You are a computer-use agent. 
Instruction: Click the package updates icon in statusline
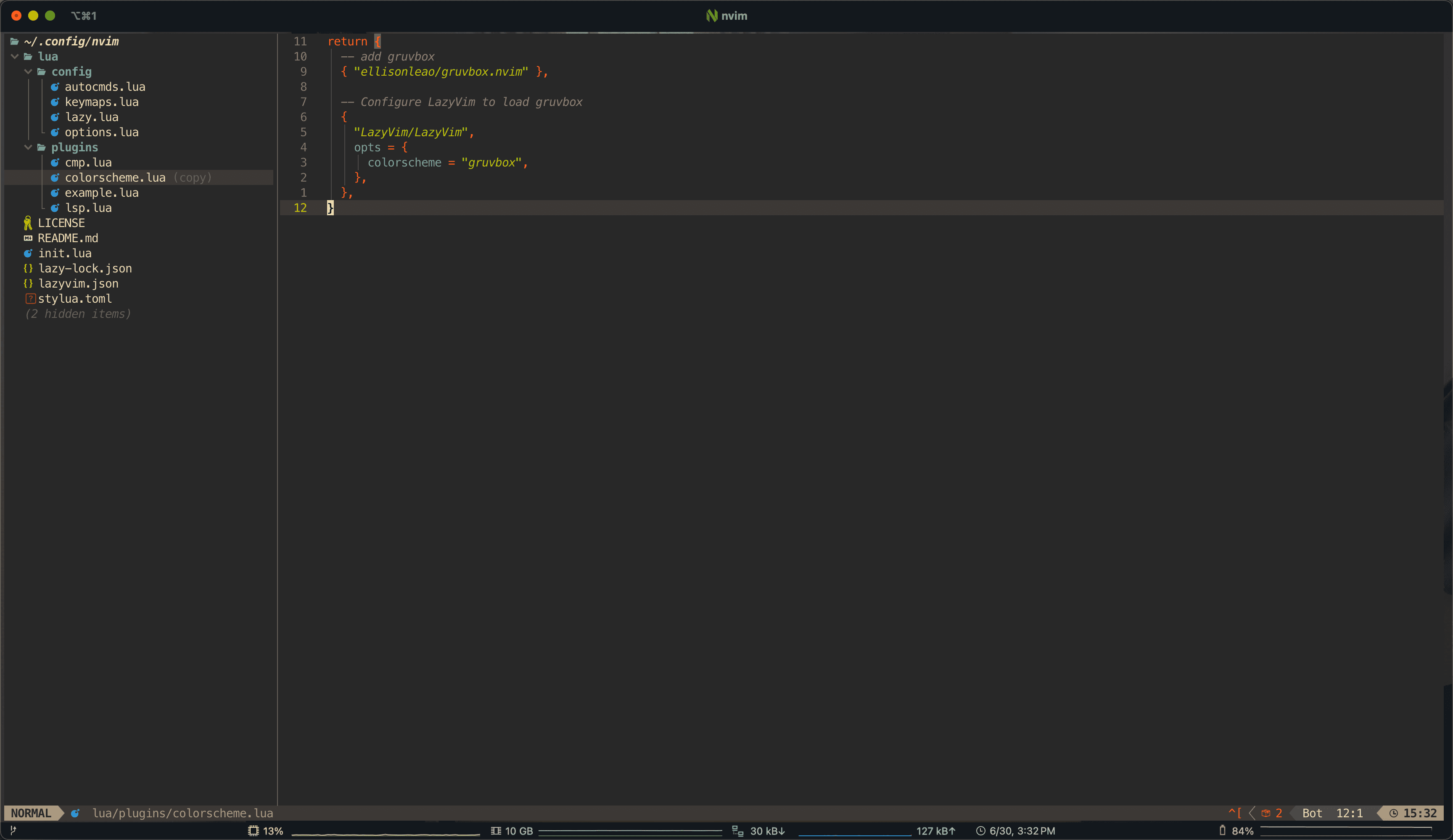pyautogui.click(x=1265, y=813)
